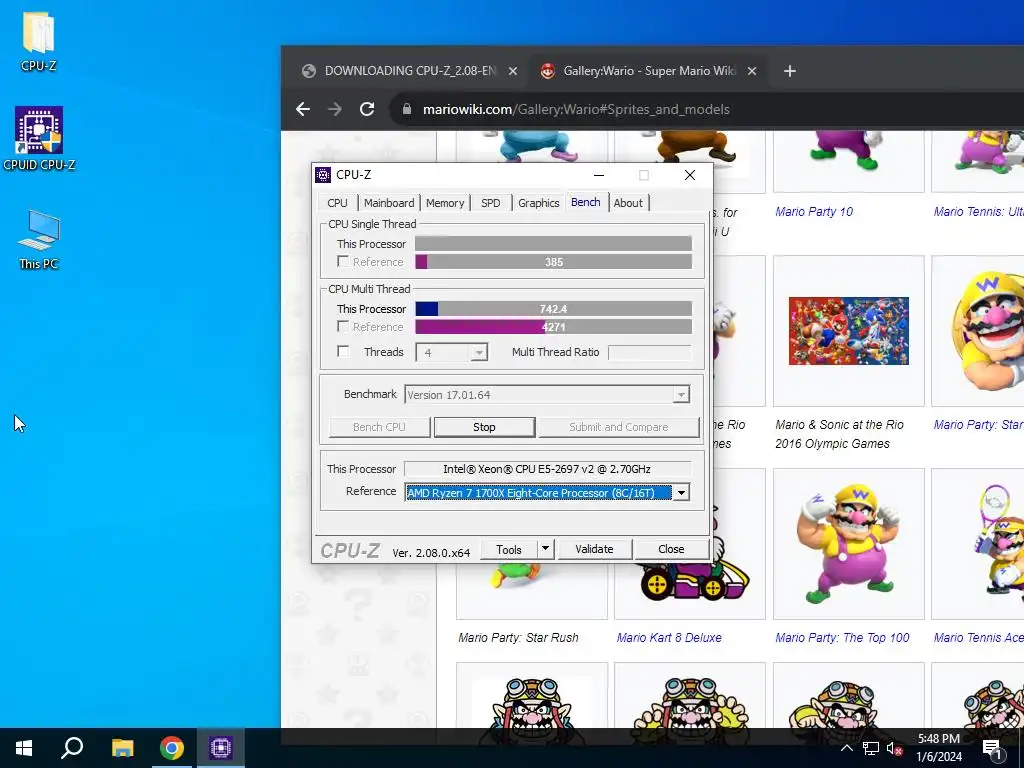The width and height of the screenshot is (1024, 768).
Task: Click multi thread This Processor bar 742.4
Action: [553, 309]
